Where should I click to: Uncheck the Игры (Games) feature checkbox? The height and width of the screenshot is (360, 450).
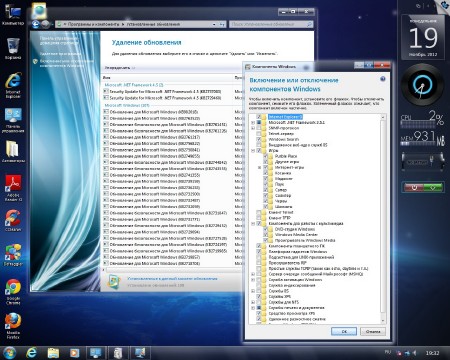click(x=259, y=150)
